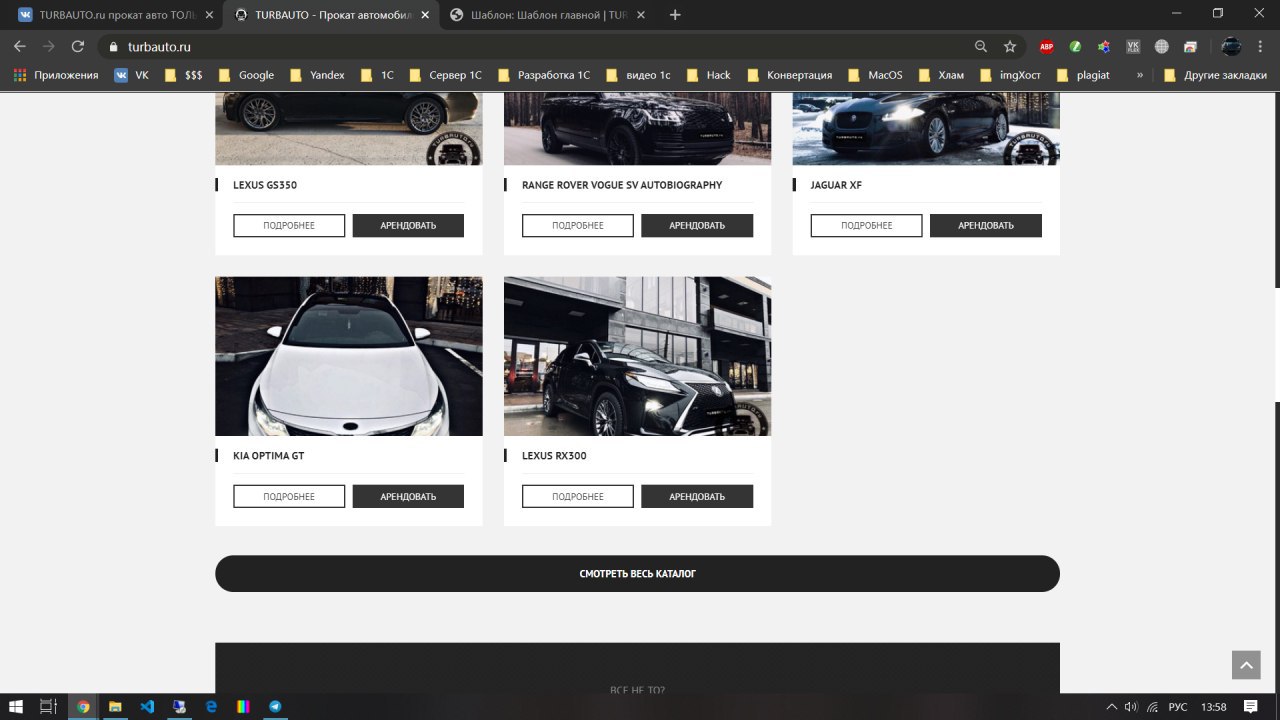
Task: Open the Сервер 1С bookmarks folder
Action: click(x=445, y=75)
